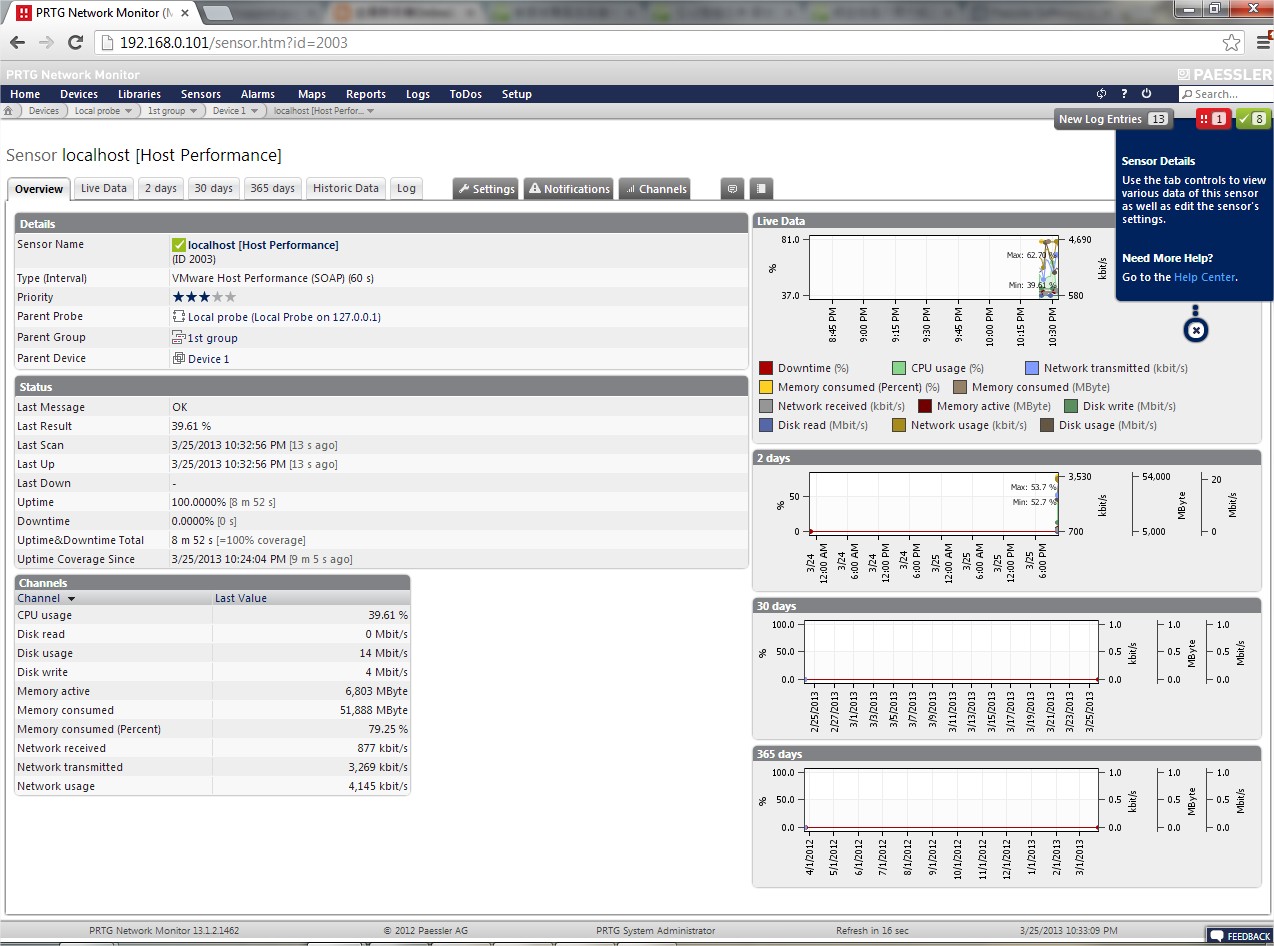Switch to the Historic Data tab

pos(346,188)
